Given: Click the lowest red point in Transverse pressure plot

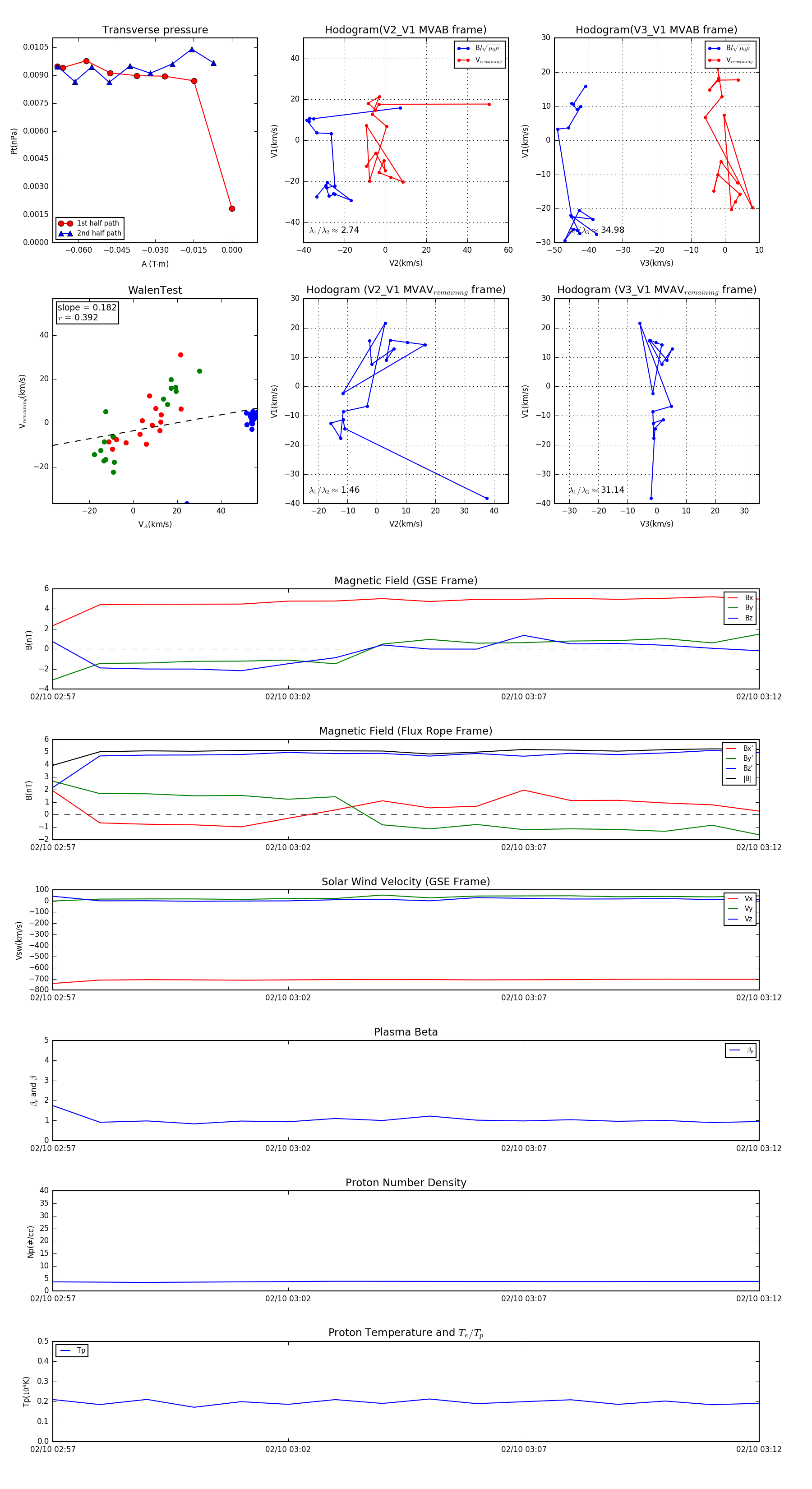Looking at the screenshot, I should [232, 208].
